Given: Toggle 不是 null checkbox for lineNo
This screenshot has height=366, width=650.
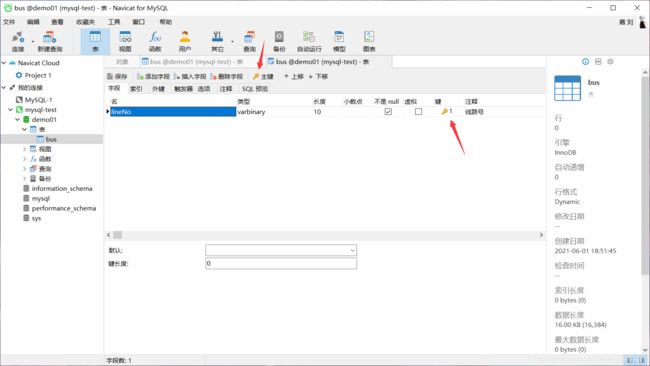Looking at the screenshot, I should click(388, 111).
